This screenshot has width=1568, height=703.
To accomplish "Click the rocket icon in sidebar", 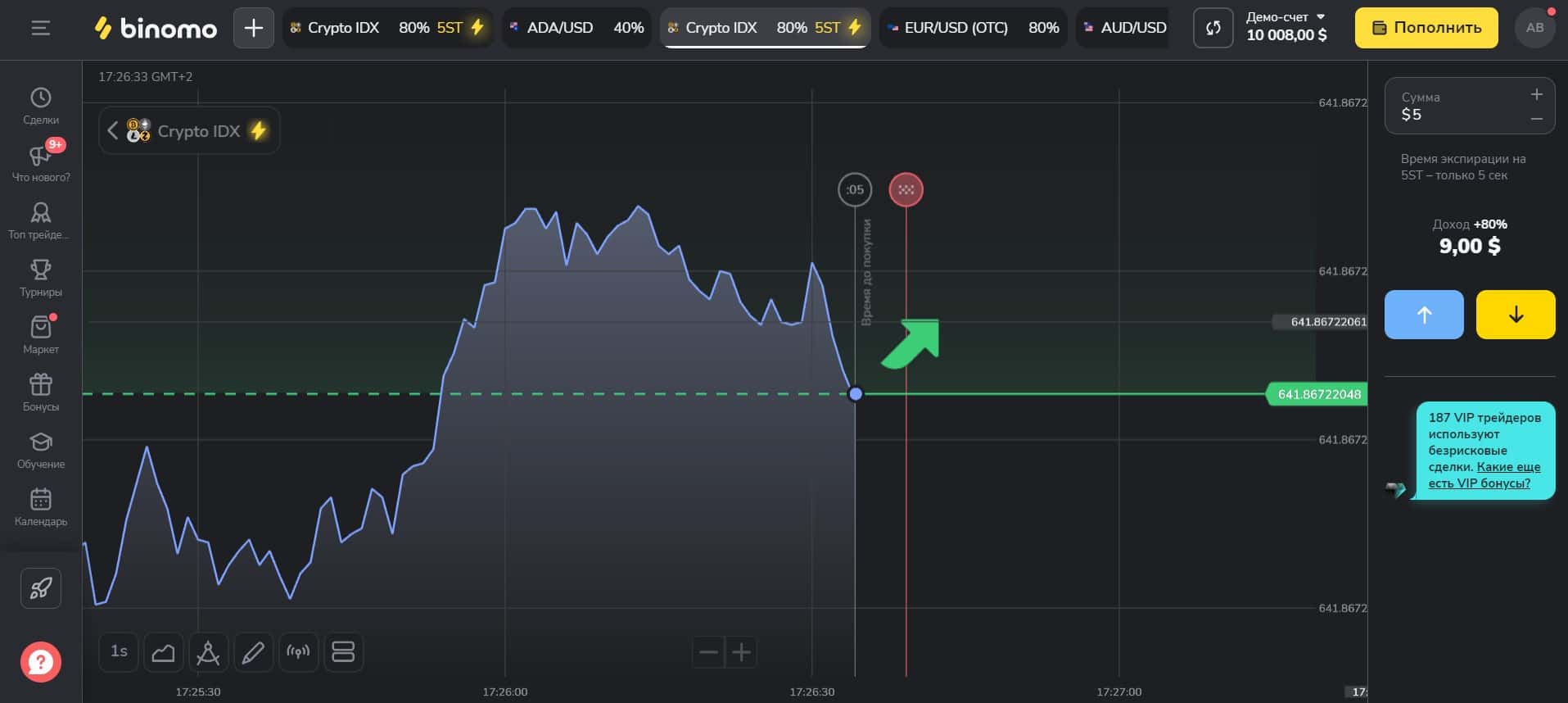I will tap(41, 588).
